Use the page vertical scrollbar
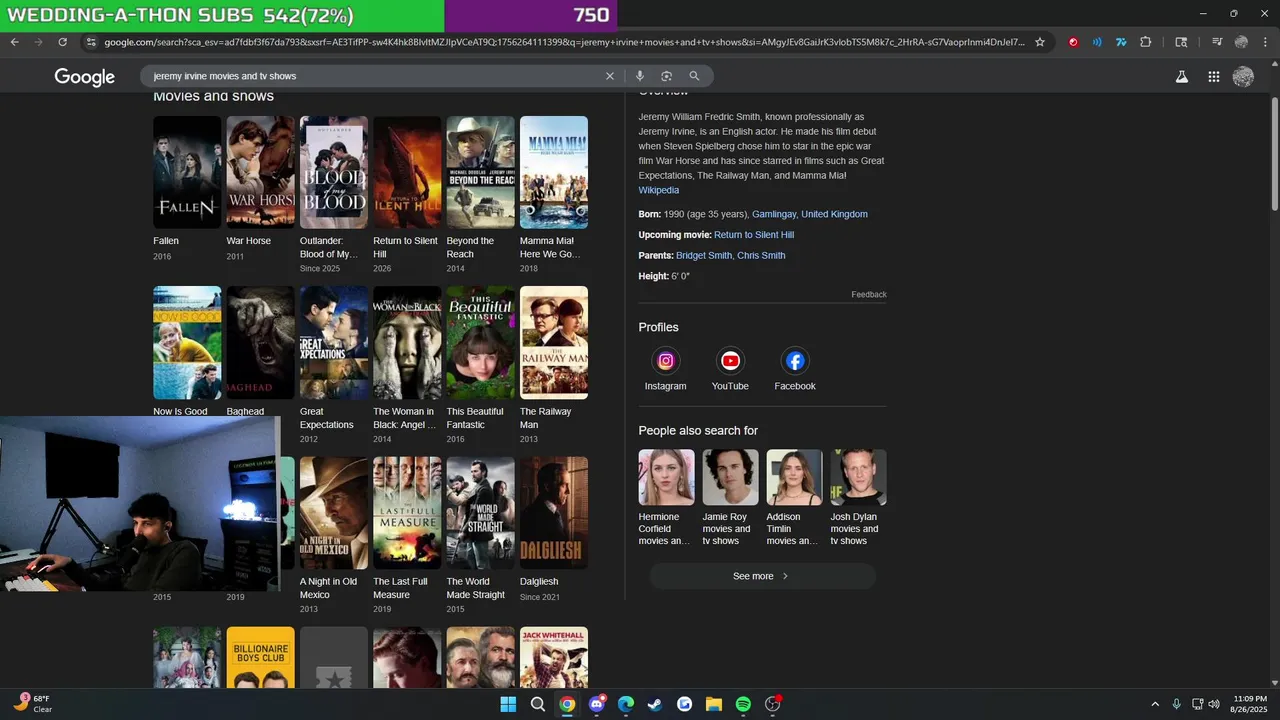Viewport: 1280px width, 720px height. 1274,155
